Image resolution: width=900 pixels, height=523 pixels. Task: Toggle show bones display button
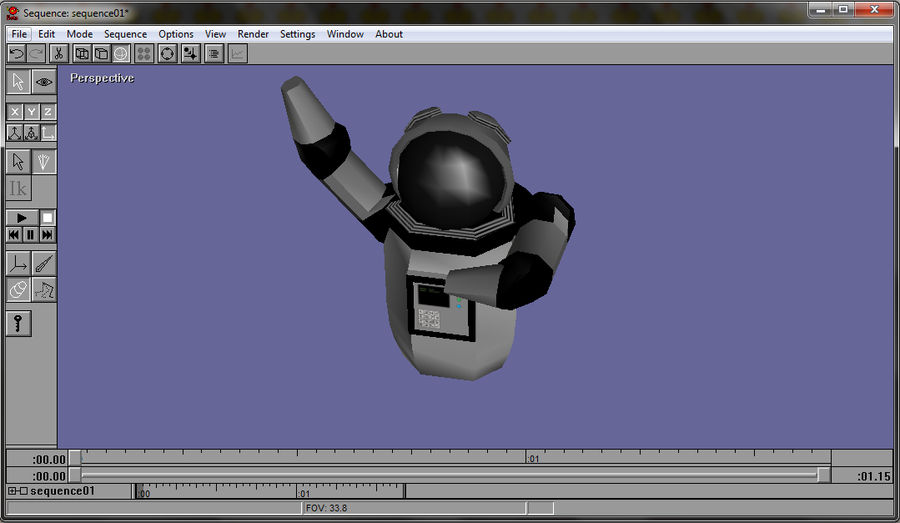tap(44, 264)
